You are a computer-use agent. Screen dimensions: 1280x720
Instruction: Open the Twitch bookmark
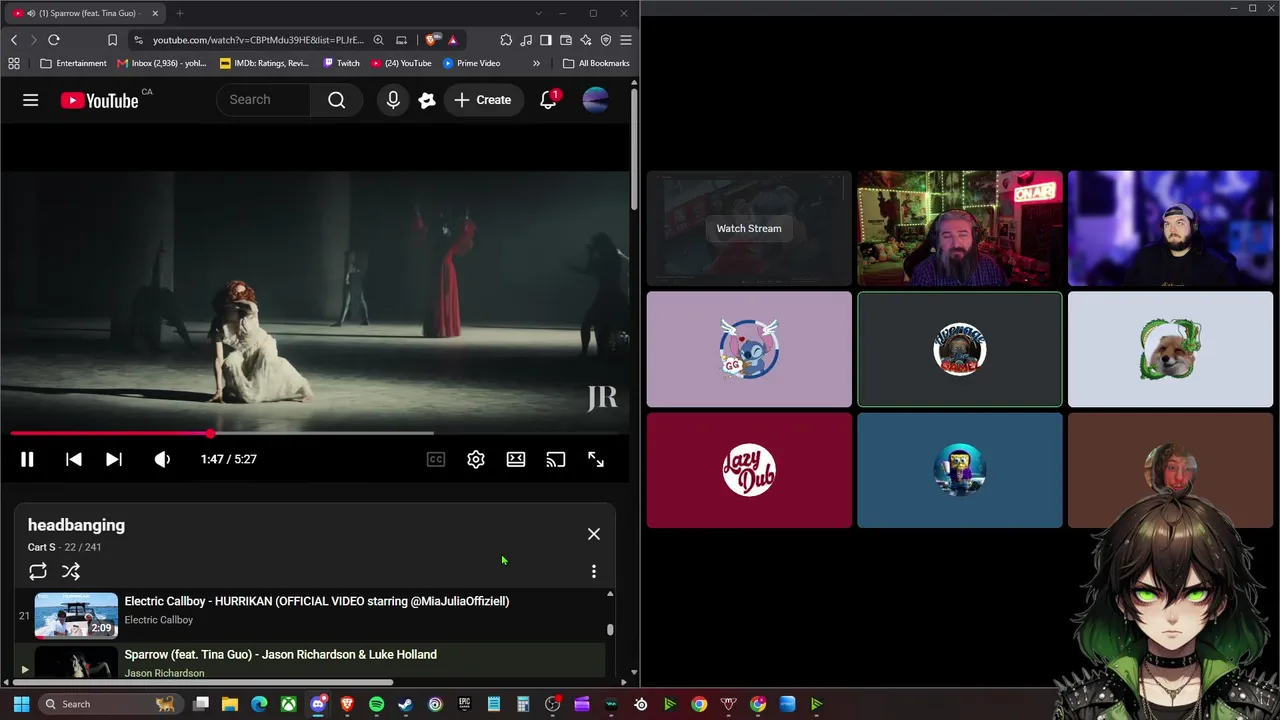pyautogui.click(x=341, y=63)
